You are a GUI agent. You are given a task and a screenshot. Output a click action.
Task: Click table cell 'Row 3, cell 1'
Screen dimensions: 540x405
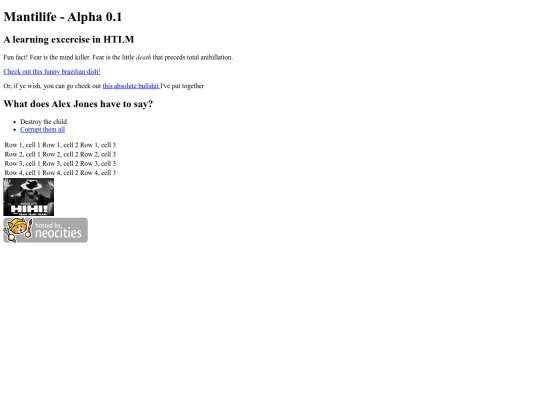click(22, 164)
